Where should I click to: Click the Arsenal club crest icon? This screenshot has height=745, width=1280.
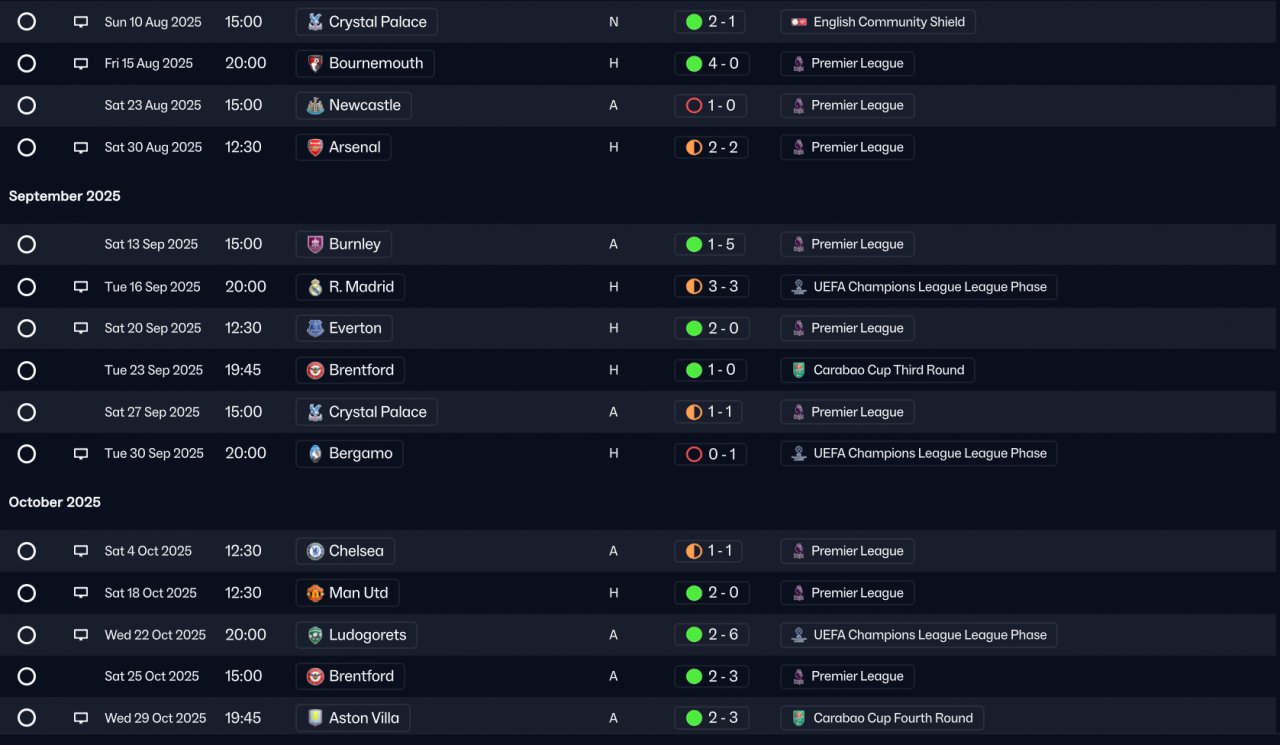[x=315, y=148]
